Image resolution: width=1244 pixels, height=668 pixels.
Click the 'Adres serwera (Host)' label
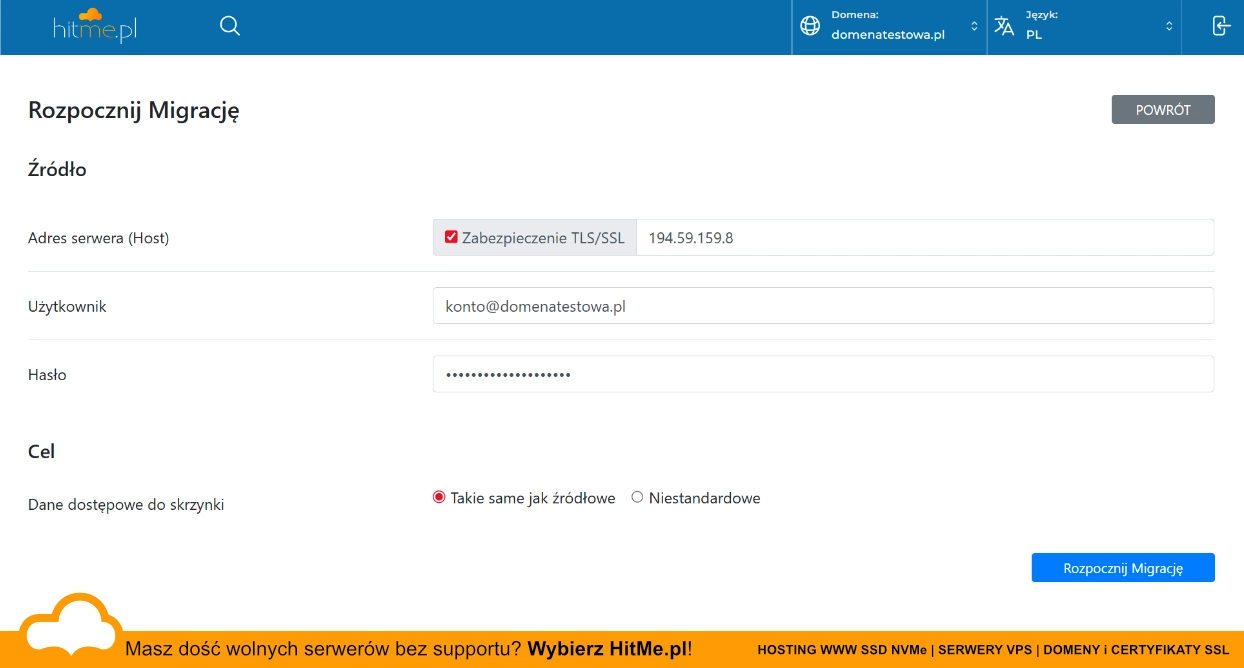coord(98,238)
